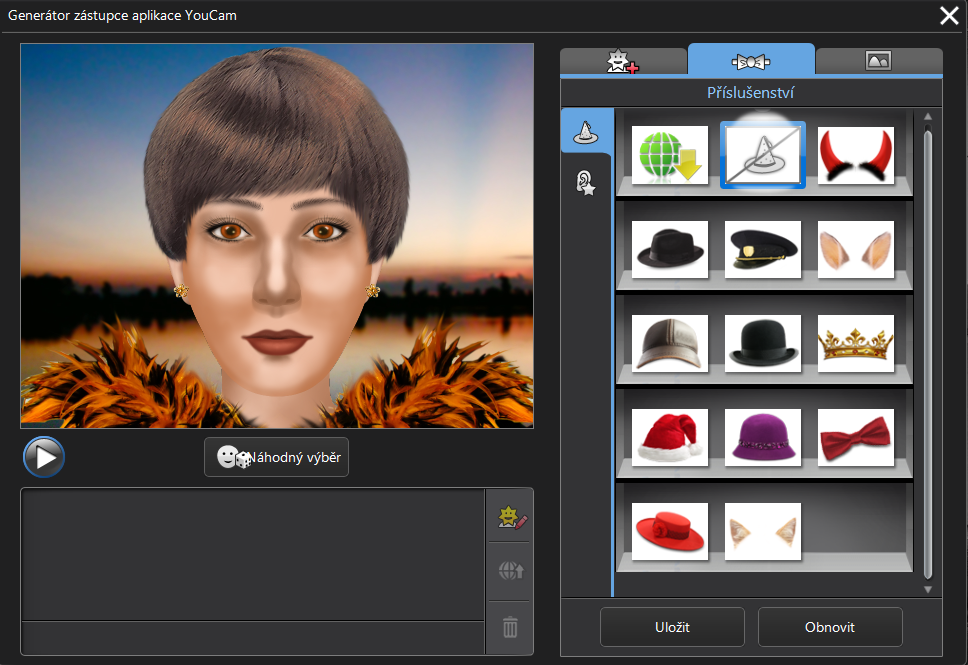The image size is (968, 665).
Task: Choose the black fedora hat
Action: 670,250
